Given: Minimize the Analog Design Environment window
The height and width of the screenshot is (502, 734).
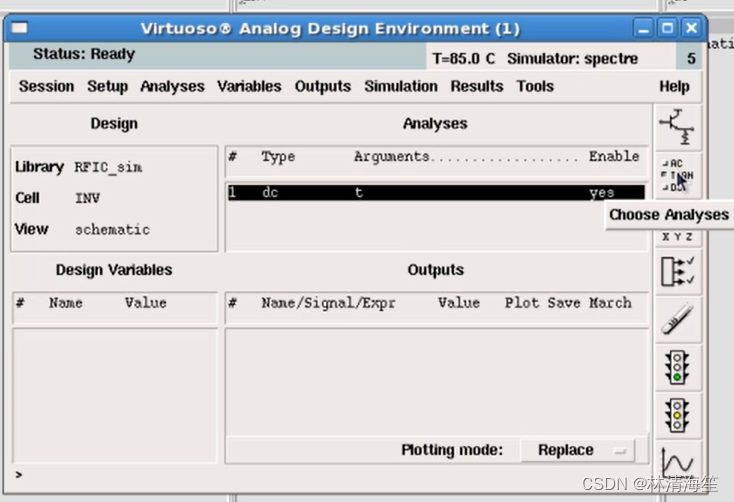Looking at the screenshot, I should (644, 29).
